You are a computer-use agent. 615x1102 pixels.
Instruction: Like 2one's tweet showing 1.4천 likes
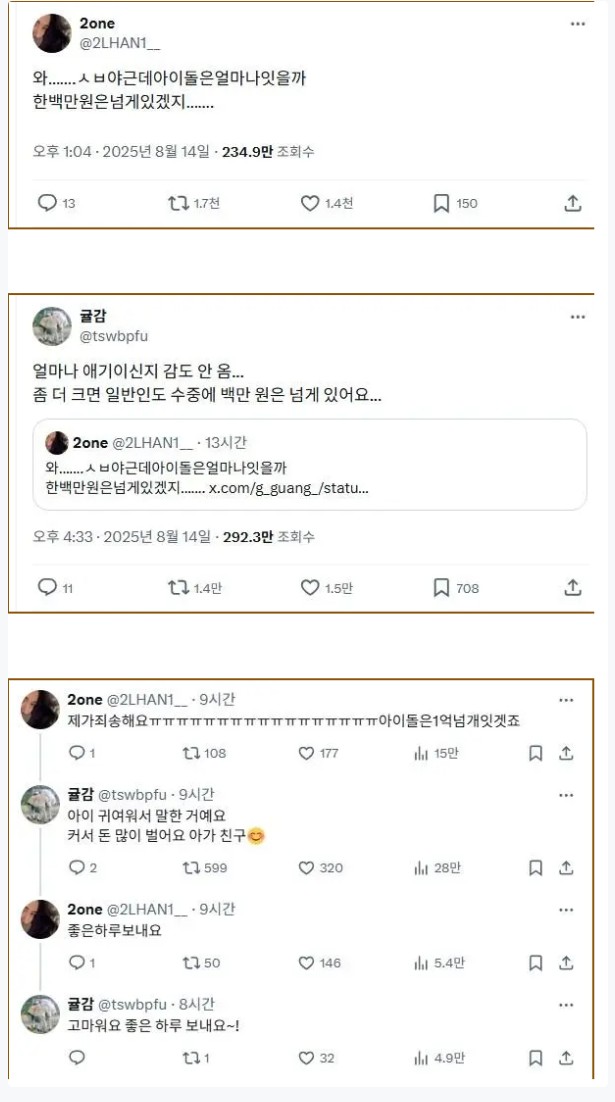(x=310, y=203)
